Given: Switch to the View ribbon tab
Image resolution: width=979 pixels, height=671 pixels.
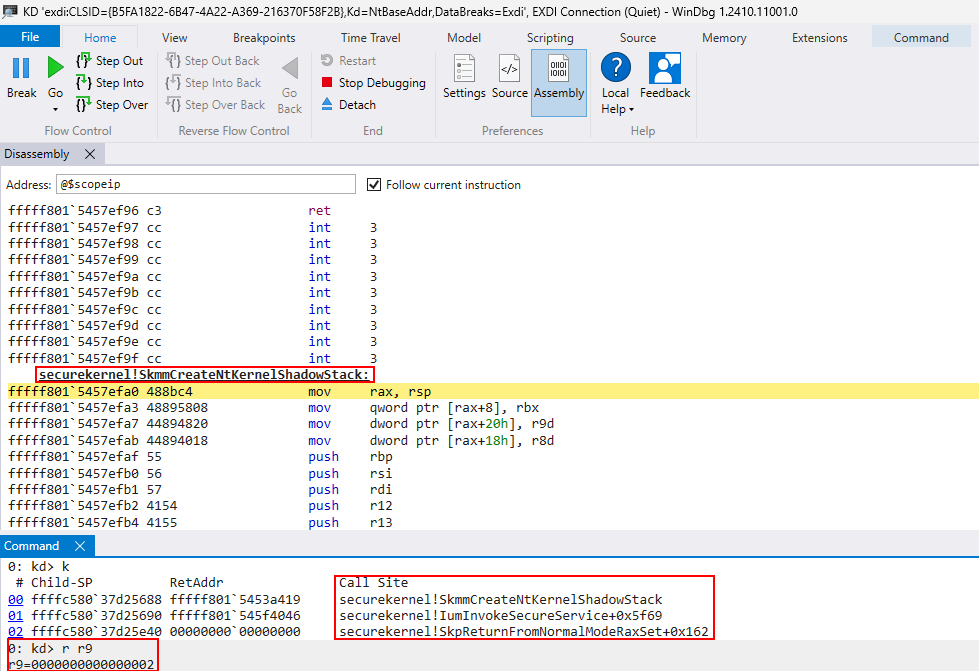Looking at the screenshot, I should (174, 37).
